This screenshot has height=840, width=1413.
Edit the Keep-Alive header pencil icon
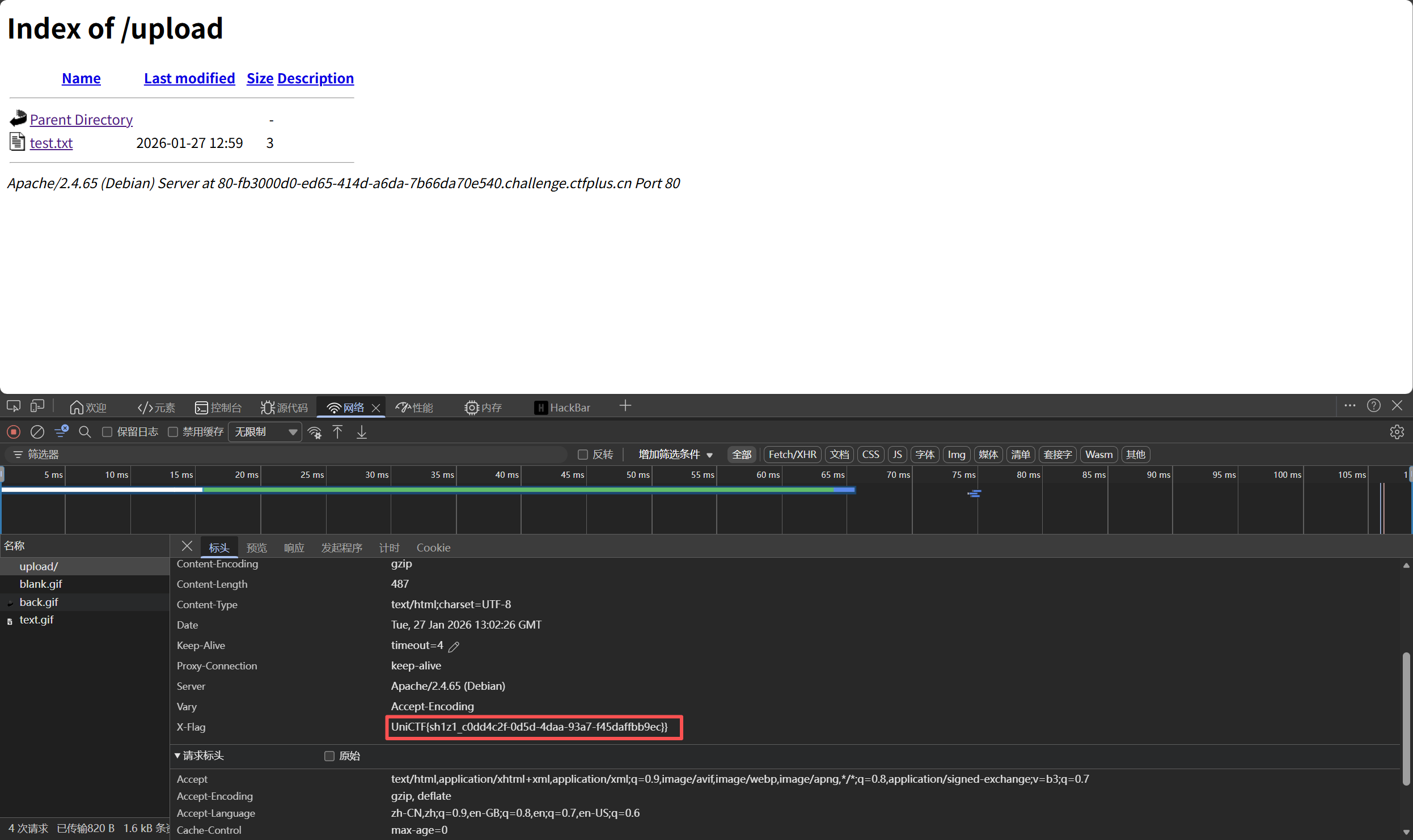point(454,646)
